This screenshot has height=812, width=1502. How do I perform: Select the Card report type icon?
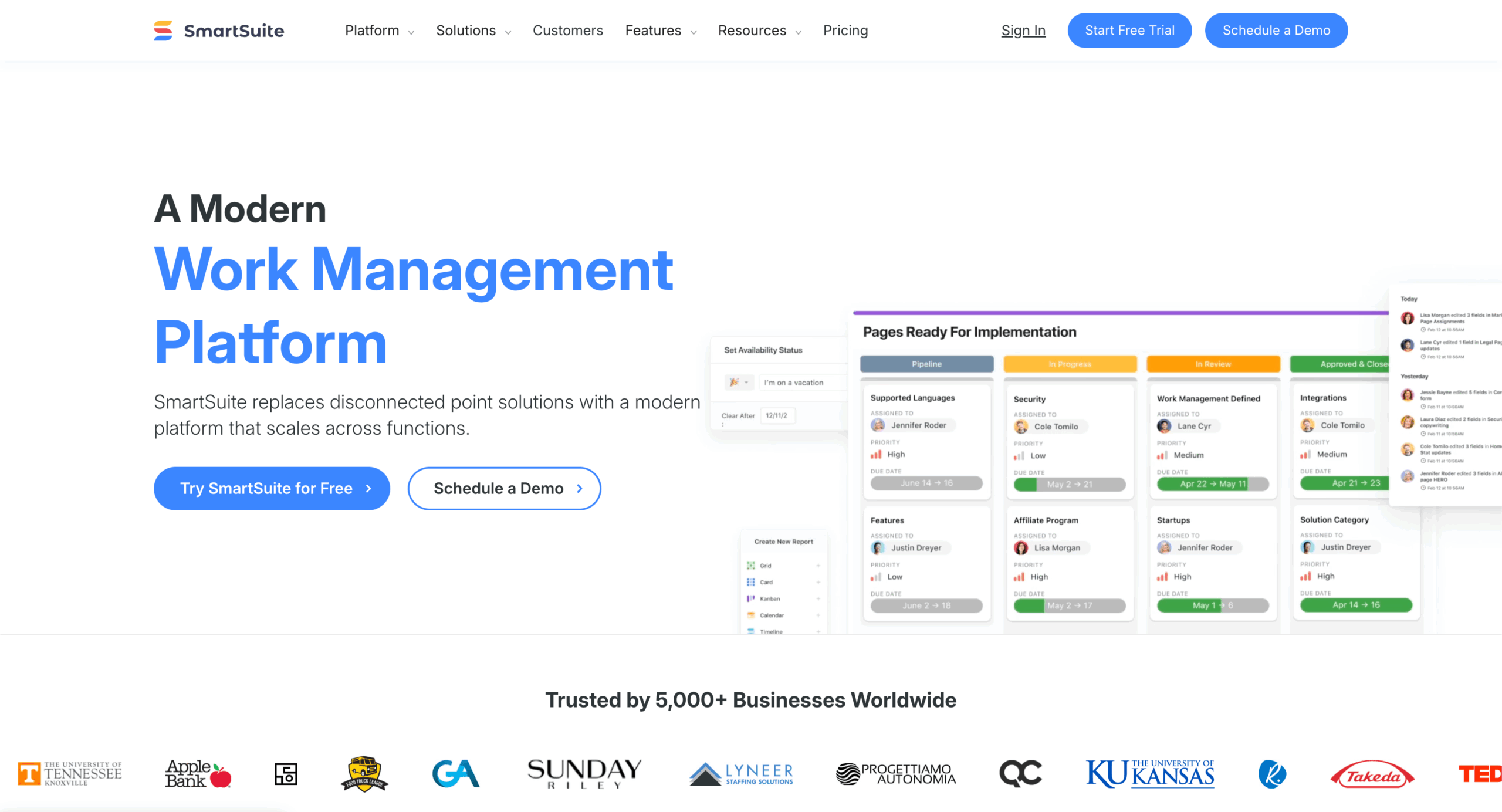(751, 581)
